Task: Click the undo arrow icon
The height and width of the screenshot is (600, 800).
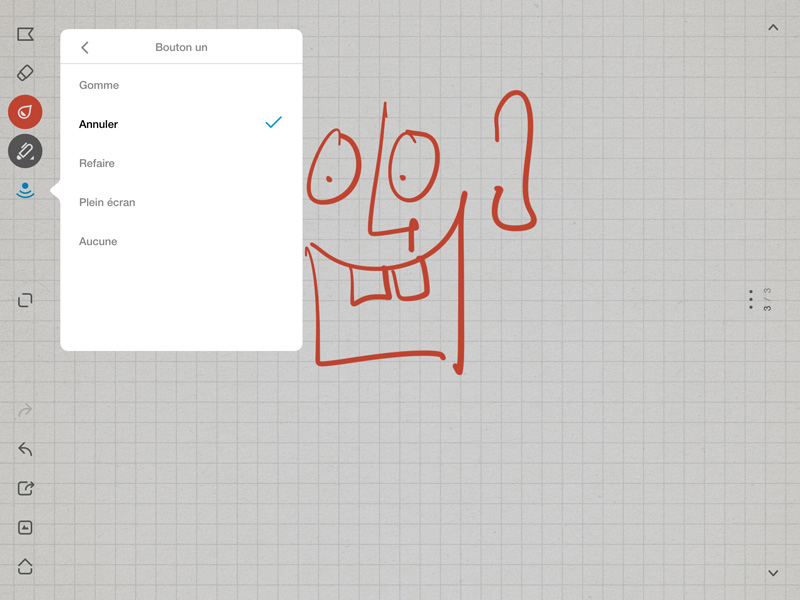Action: tap(25, 449)
